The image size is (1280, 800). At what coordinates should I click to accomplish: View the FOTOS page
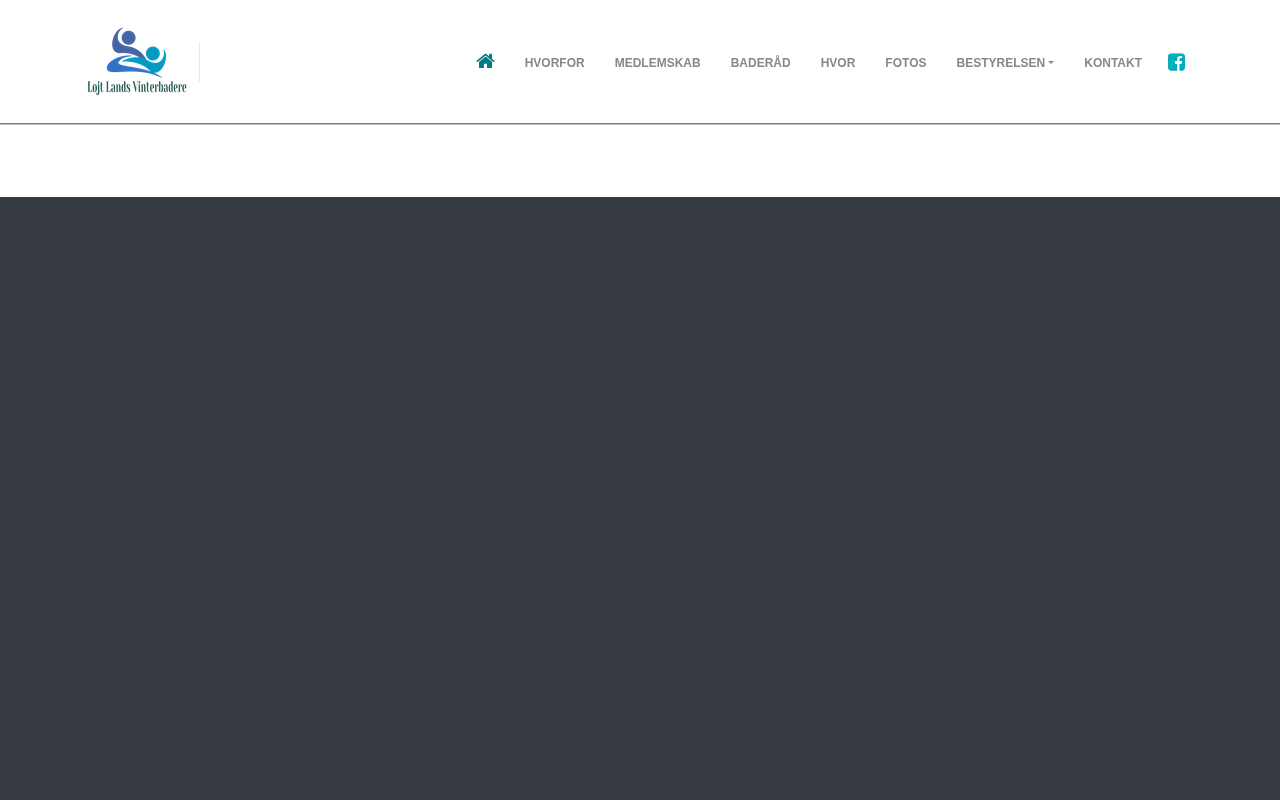click(x=906, y=63)
